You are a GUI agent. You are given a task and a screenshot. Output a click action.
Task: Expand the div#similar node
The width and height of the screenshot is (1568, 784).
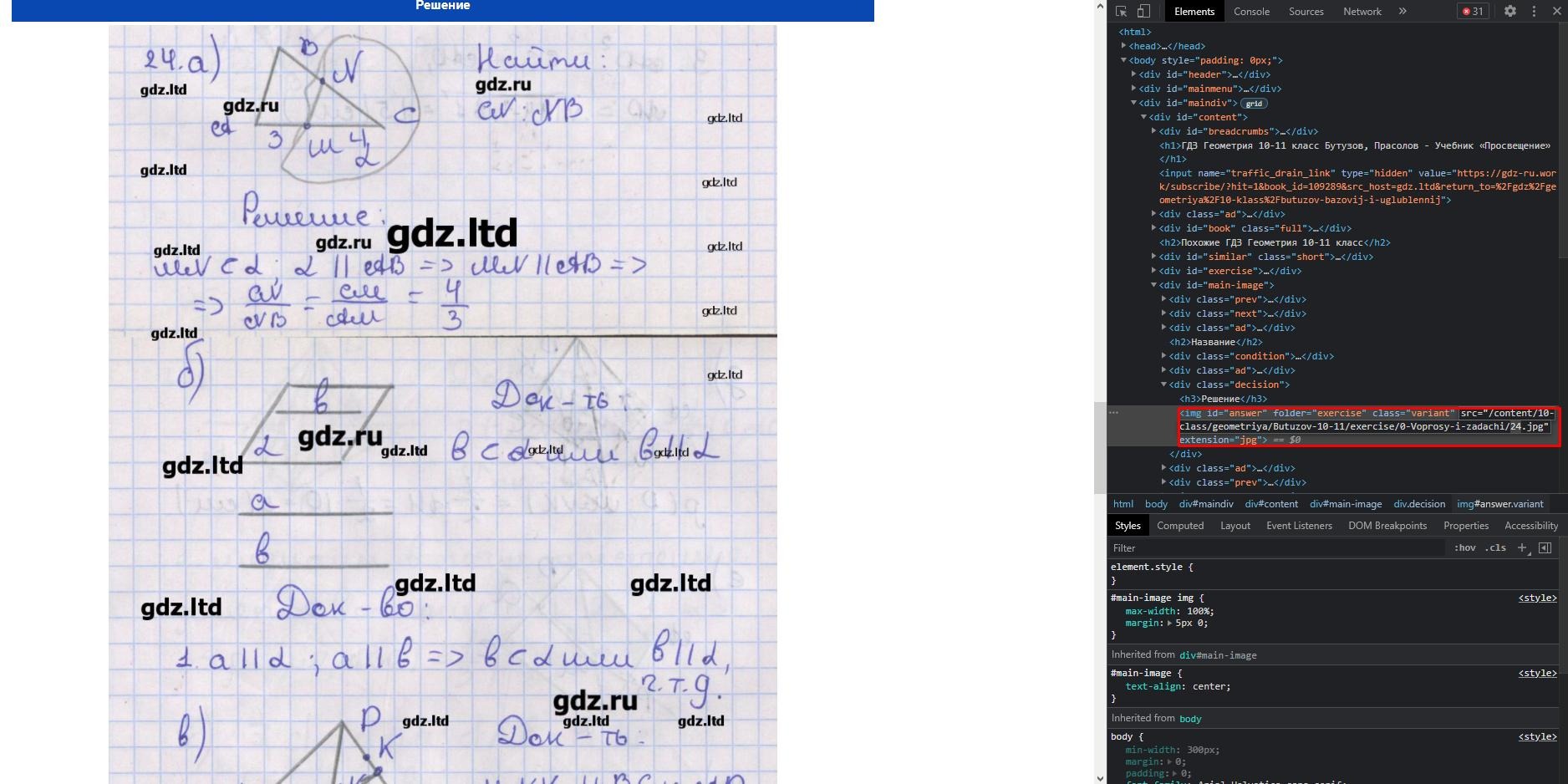tap(1154, 257)
